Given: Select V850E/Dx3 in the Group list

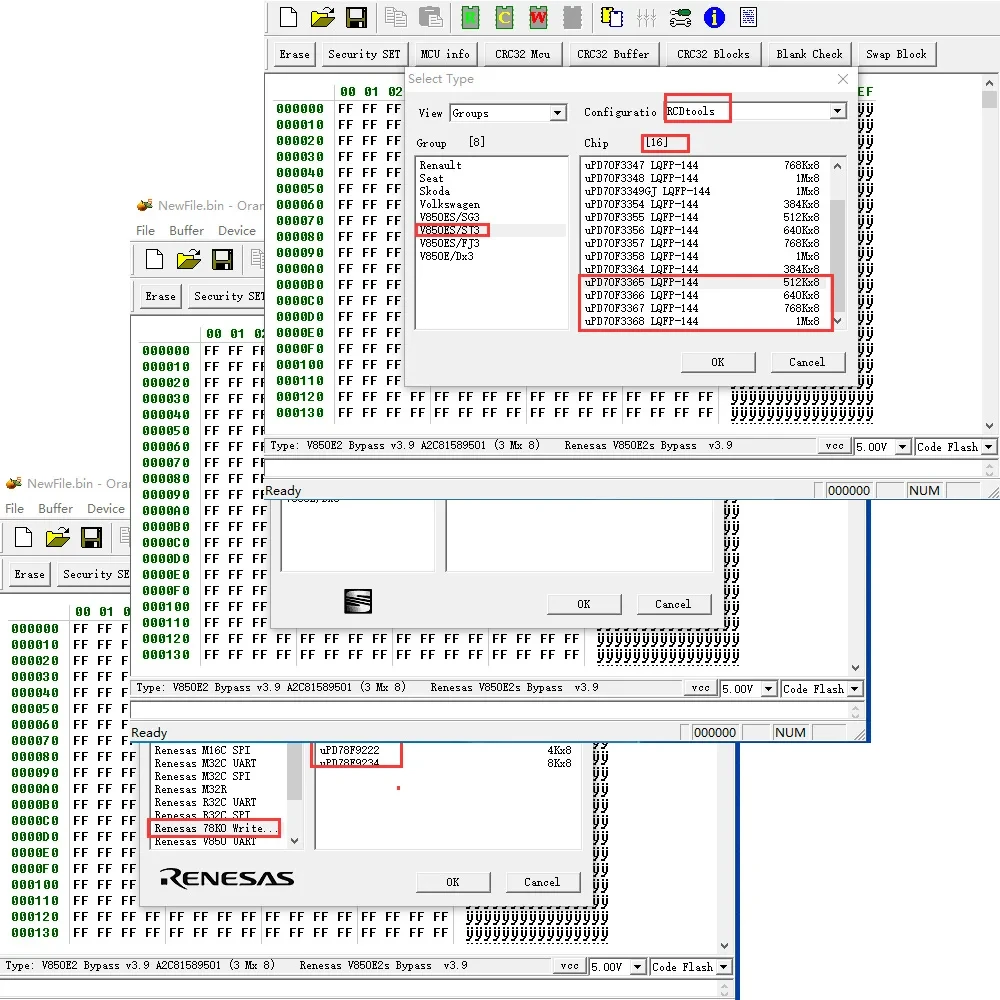Looking at the screenshot, I should 446,256.
